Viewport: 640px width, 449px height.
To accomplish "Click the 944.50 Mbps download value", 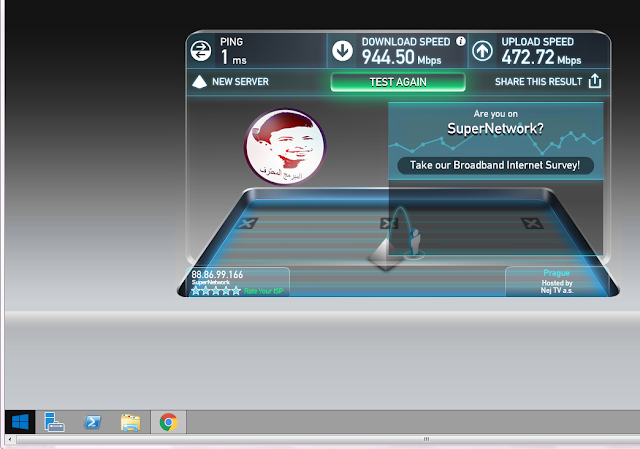I will (402, 57).
